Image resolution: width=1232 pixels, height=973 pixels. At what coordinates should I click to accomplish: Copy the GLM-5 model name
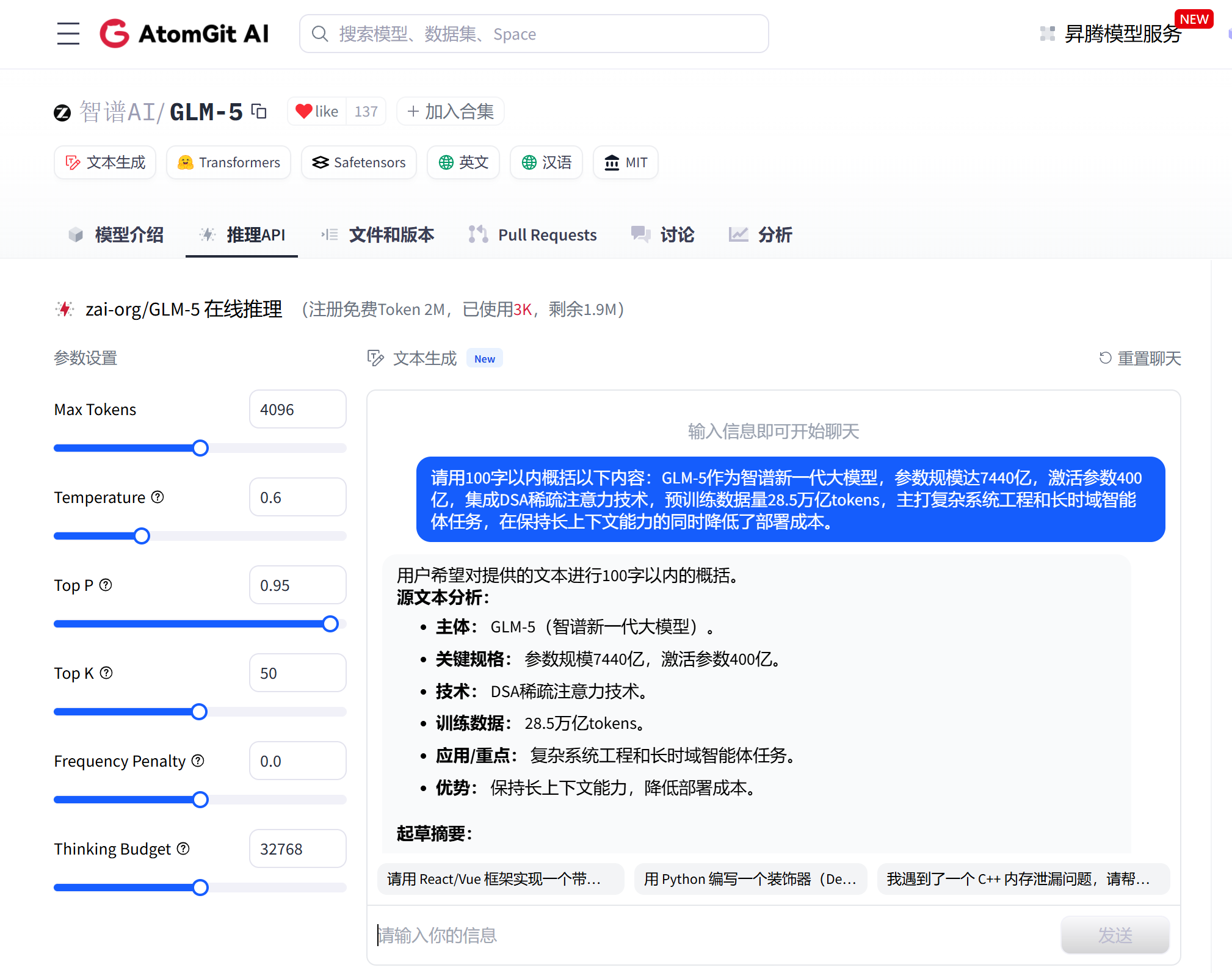pyautogui.click(x=259, y=111)
